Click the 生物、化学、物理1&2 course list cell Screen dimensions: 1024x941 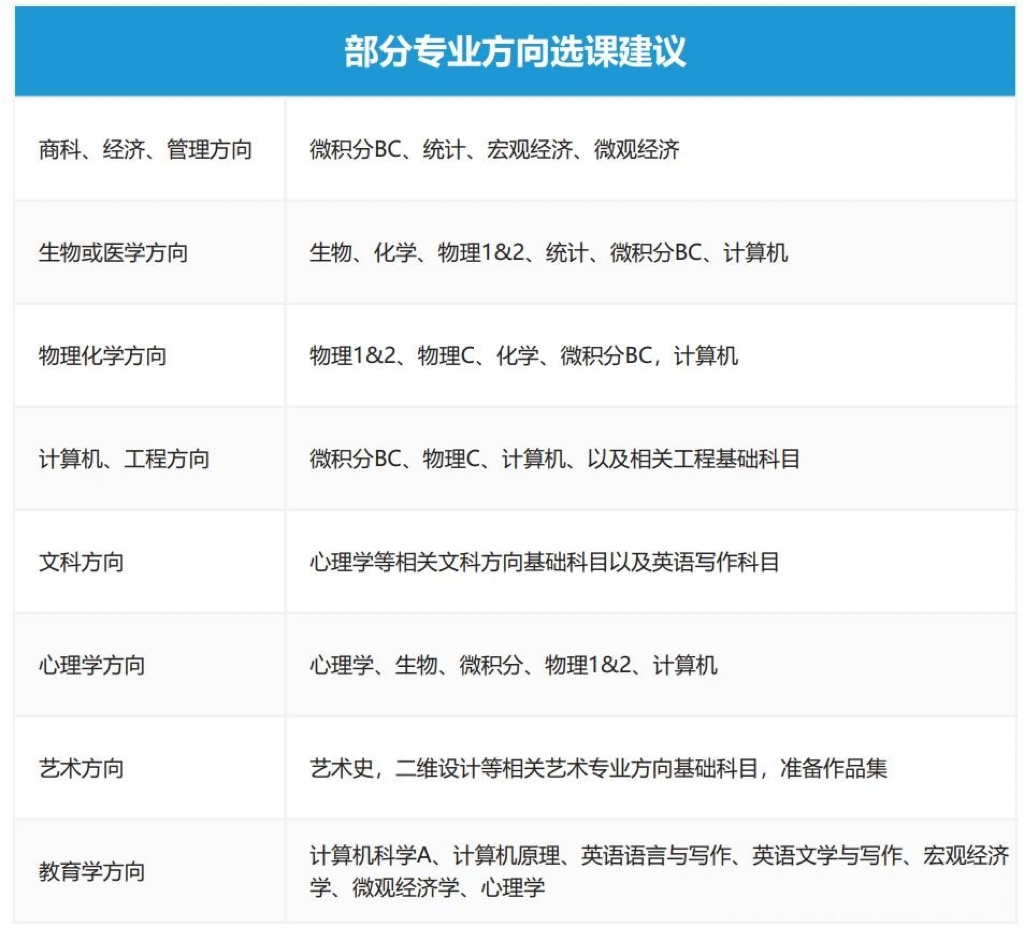pyautogui.click(x=650, y=253)
